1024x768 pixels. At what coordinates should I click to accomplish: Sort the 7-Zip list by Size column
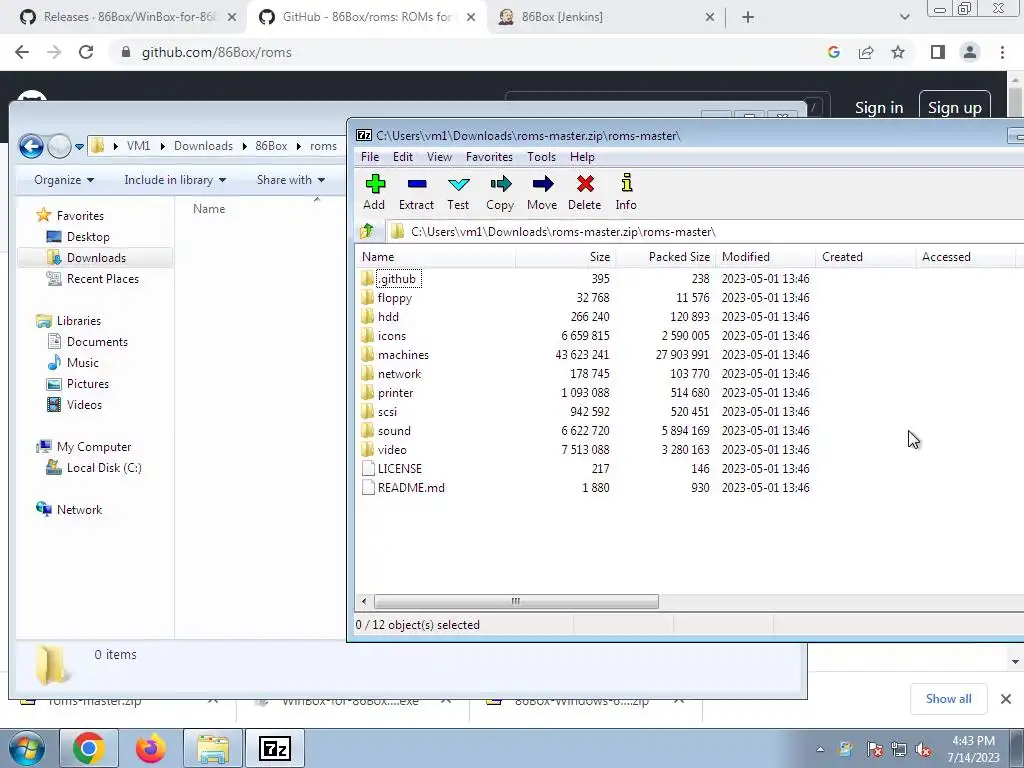coord(566,257)
